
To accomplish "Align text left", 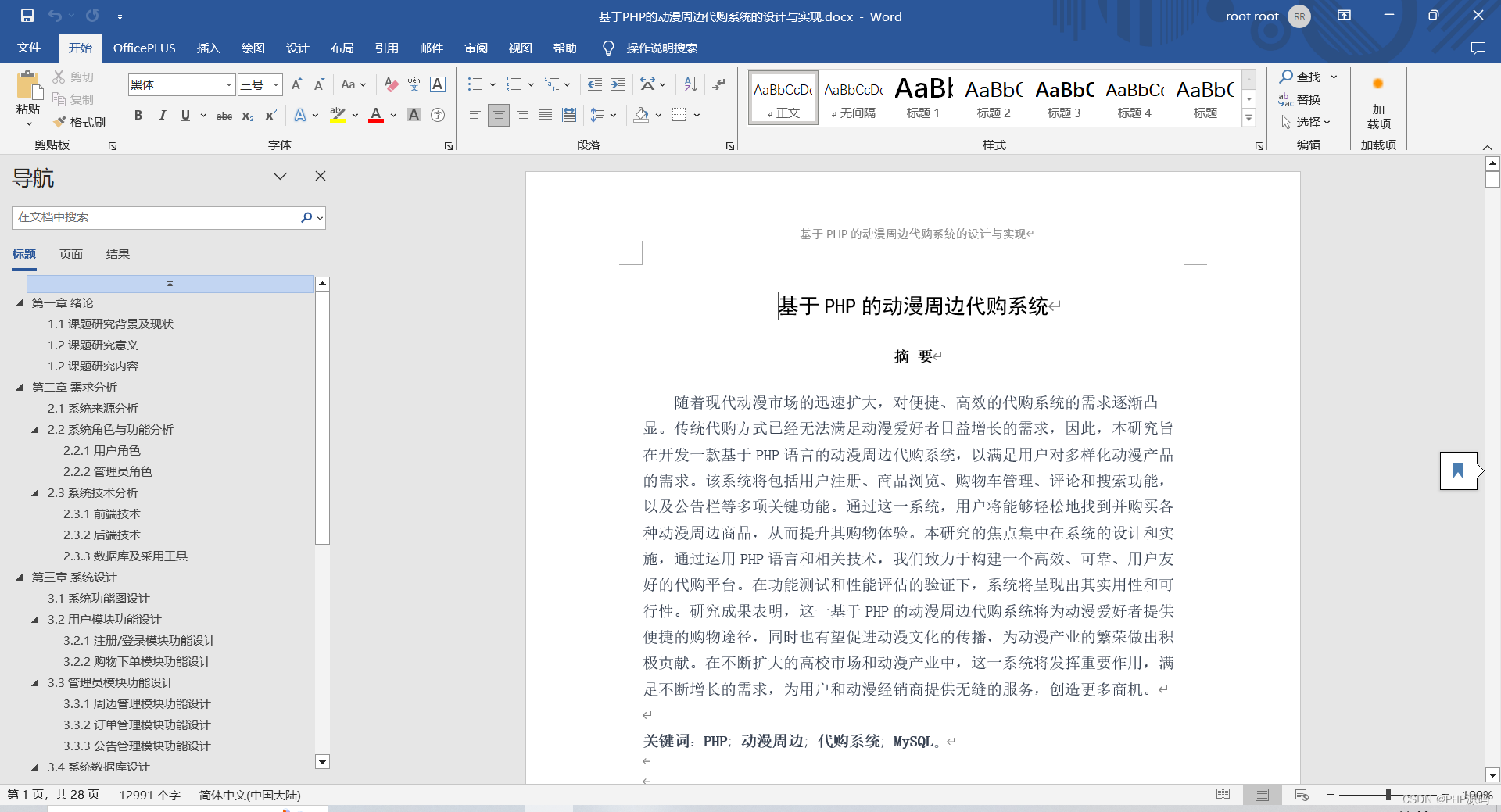I will [x=475, y=116].
